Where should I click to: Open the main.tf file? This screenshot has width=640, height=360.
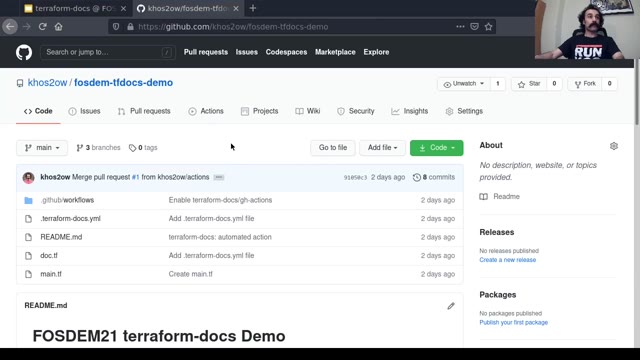pyautogui.click(x=51, y=274)
